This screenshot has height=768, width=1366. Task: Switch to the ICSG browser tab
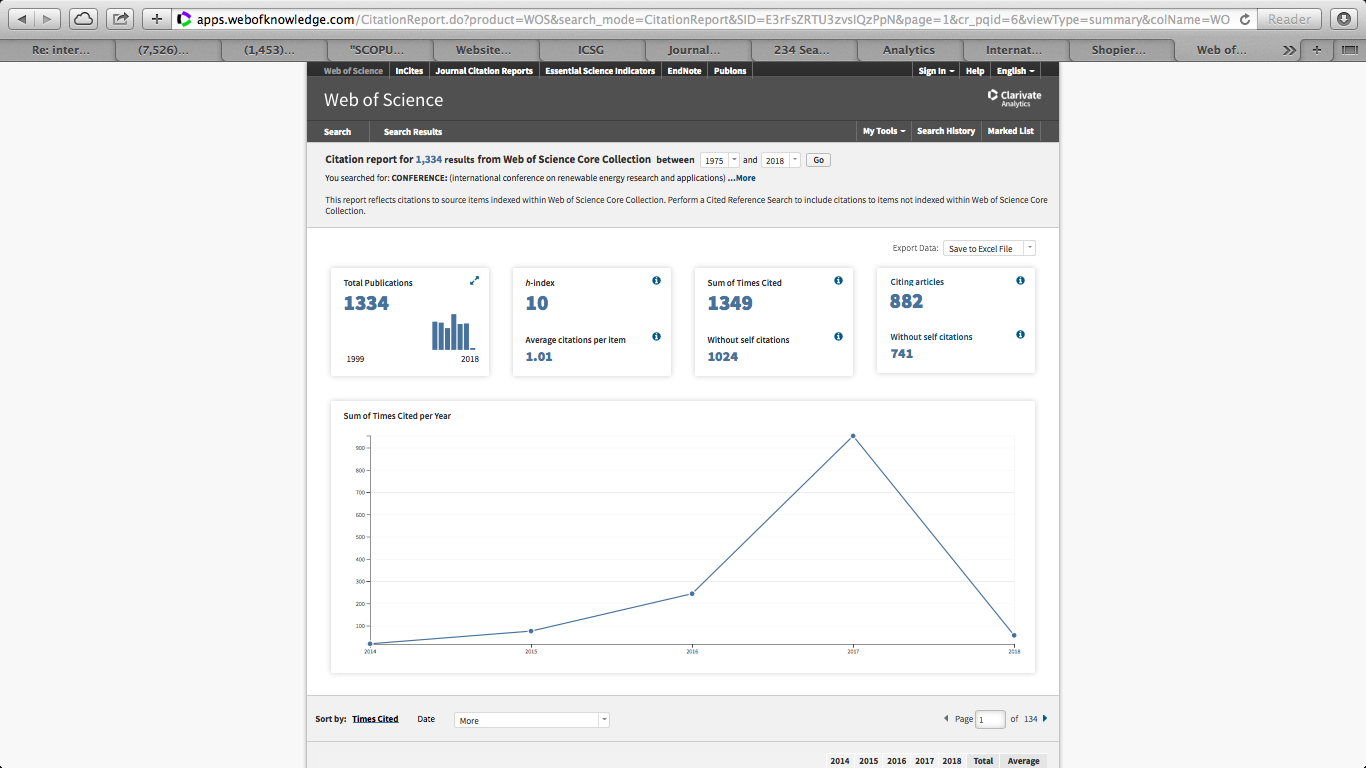[591, 50]
